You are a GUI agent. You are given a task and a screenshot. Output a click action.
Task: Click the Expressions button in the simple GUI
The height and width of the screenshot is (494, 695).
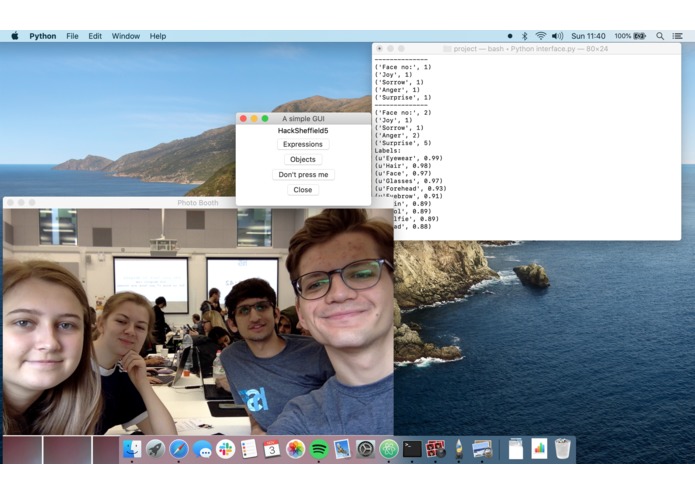click(303, 144)
